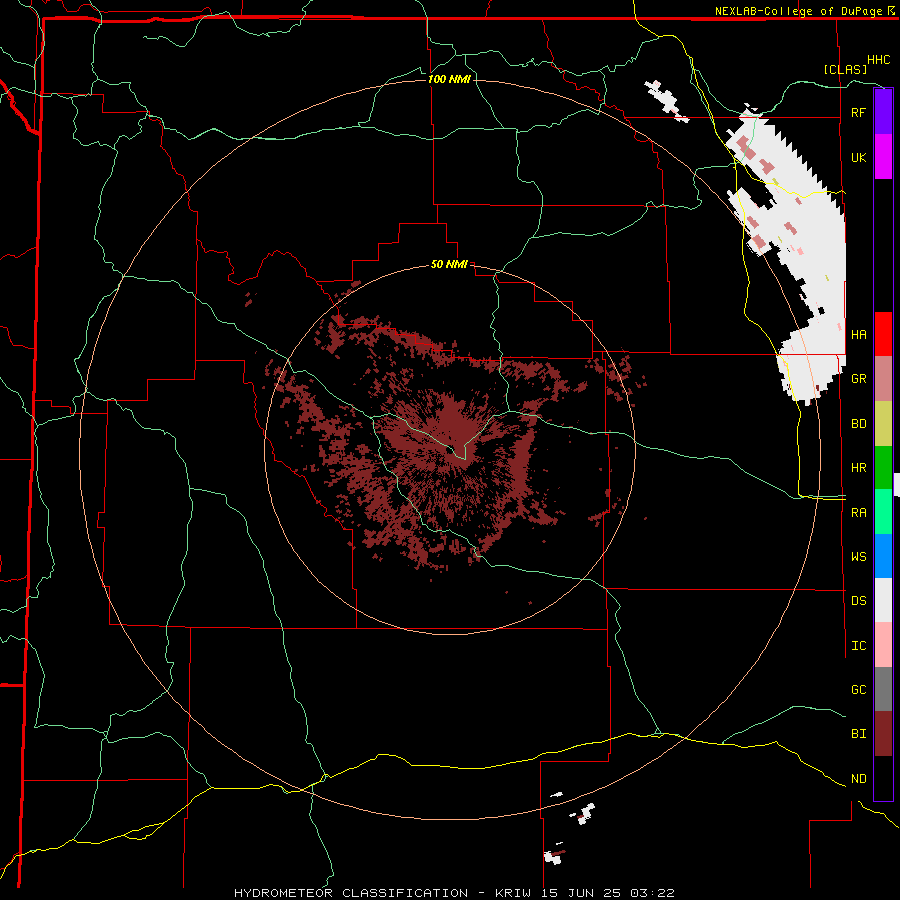
Task: Click the WS legend label
Action: point(858,557)
